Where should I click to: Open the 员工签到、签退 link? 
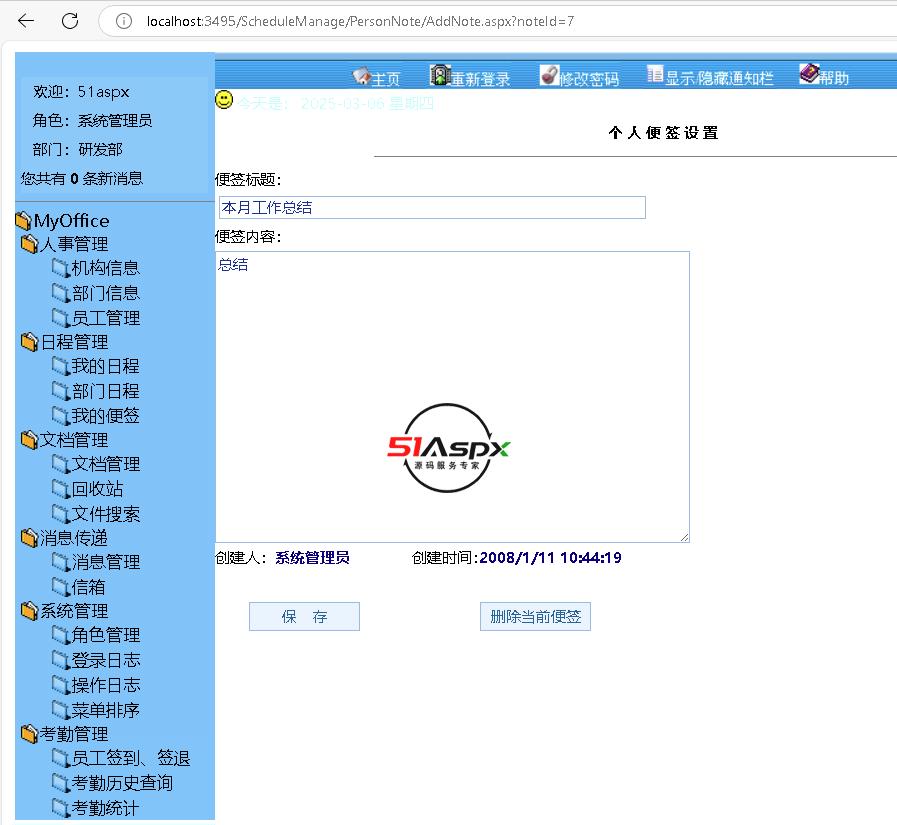[131, 758]
